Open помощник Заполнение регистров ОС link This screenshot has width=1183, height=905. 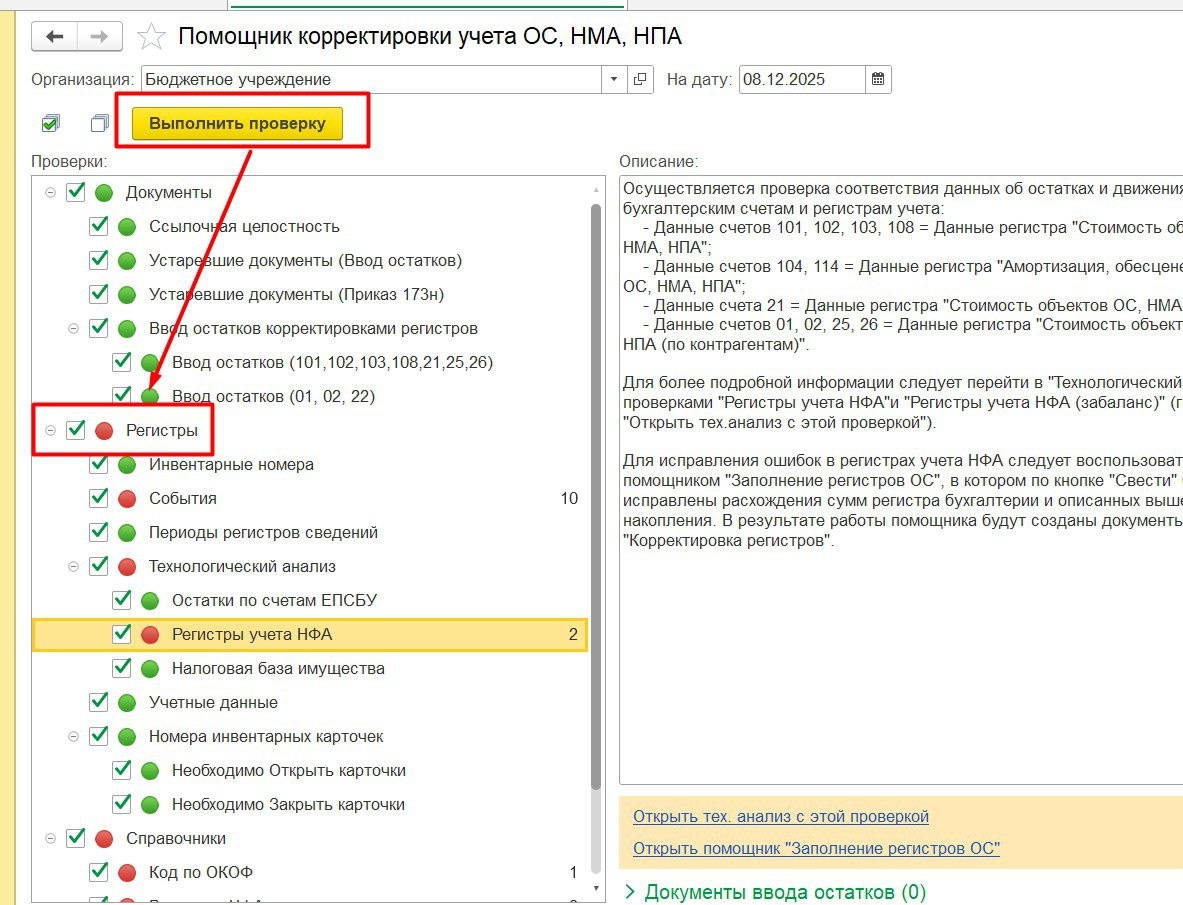coord(816,848)
